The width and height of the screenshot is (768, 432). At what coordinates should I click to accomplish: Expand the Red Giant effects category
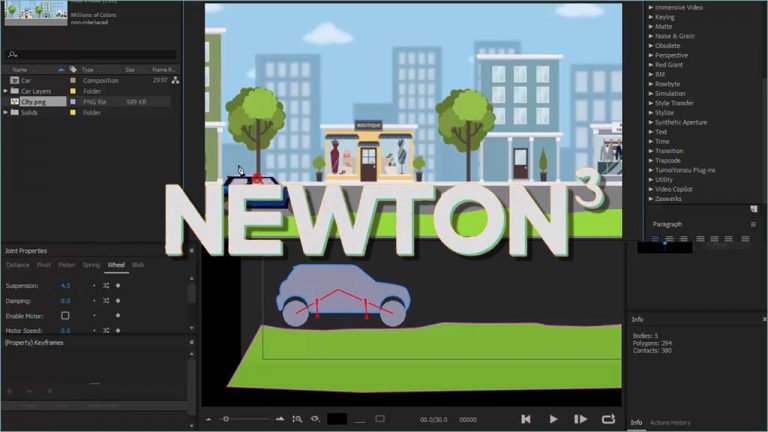coord(651,65)
